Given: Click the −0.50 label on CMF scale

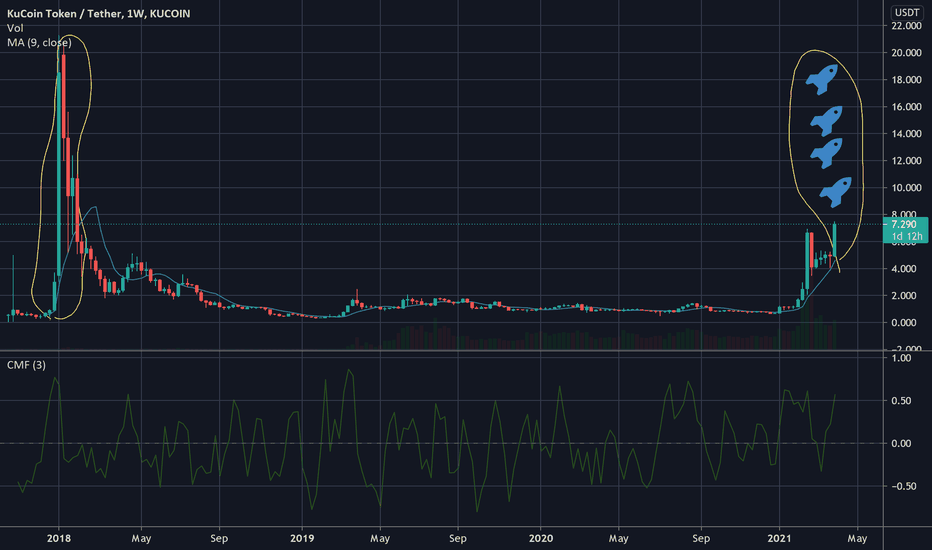Looking at the screenshot, I should pos(902,486).
